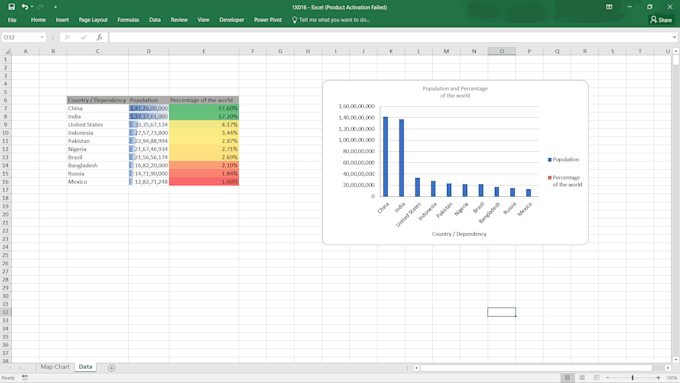Open the Undo history dropdown arrow

point(32,7)
